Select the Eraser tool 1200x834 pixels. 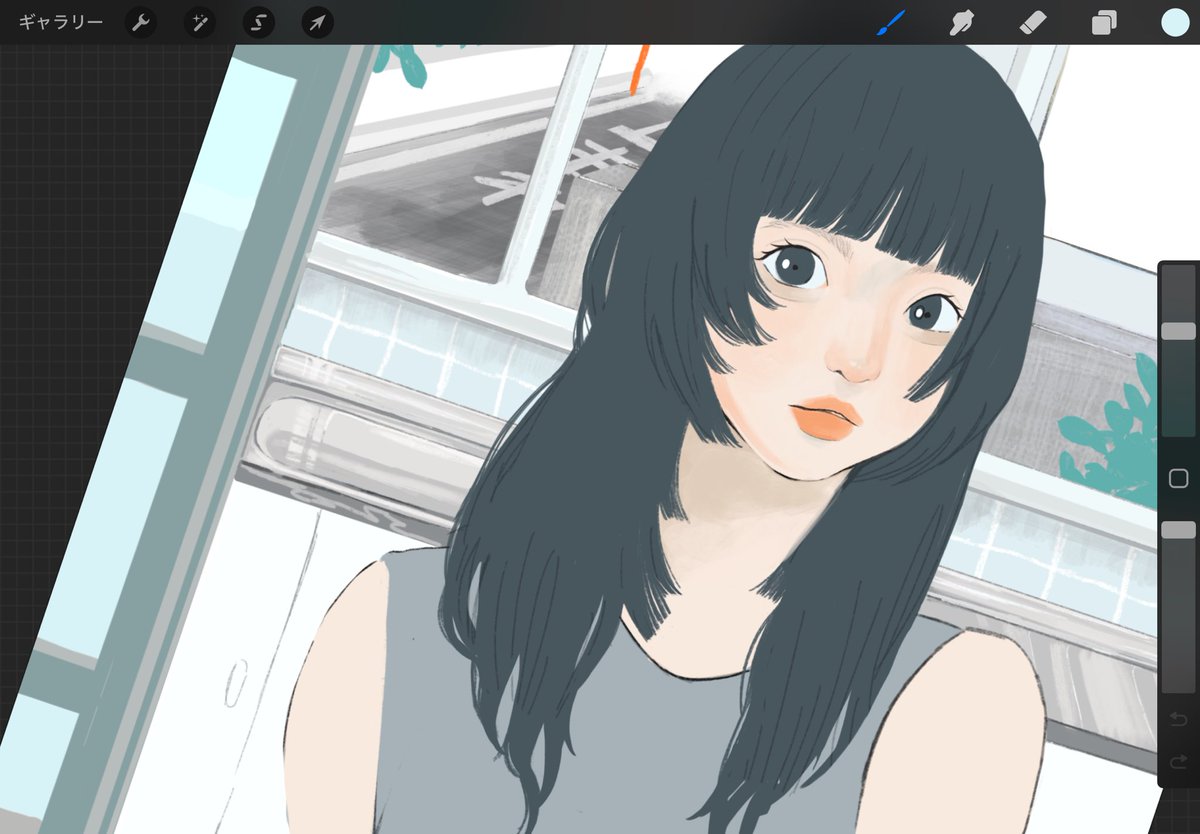[1033, 23]
